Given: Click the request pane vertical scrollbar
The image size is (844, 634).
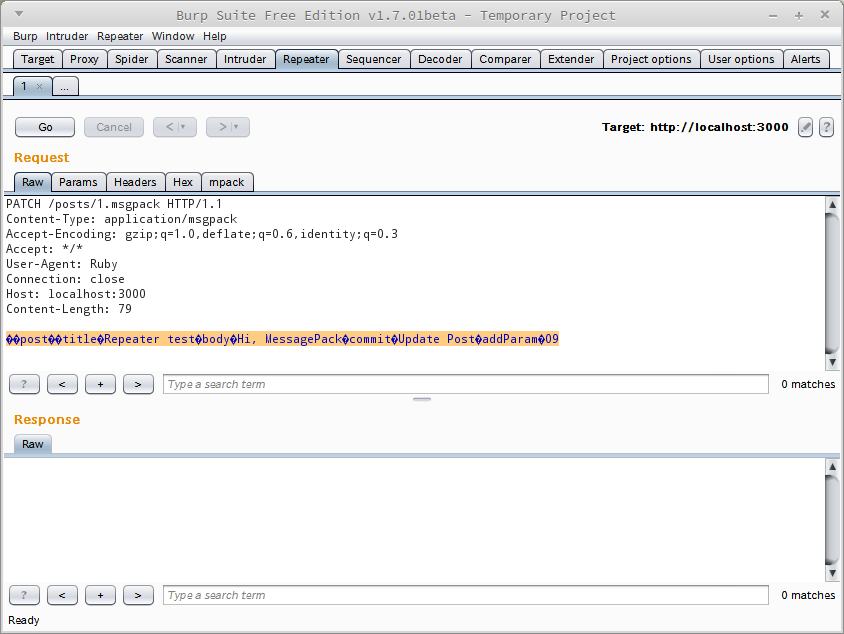Looking at the screenshot, I should pyautogui.click(x=832, y=280).
